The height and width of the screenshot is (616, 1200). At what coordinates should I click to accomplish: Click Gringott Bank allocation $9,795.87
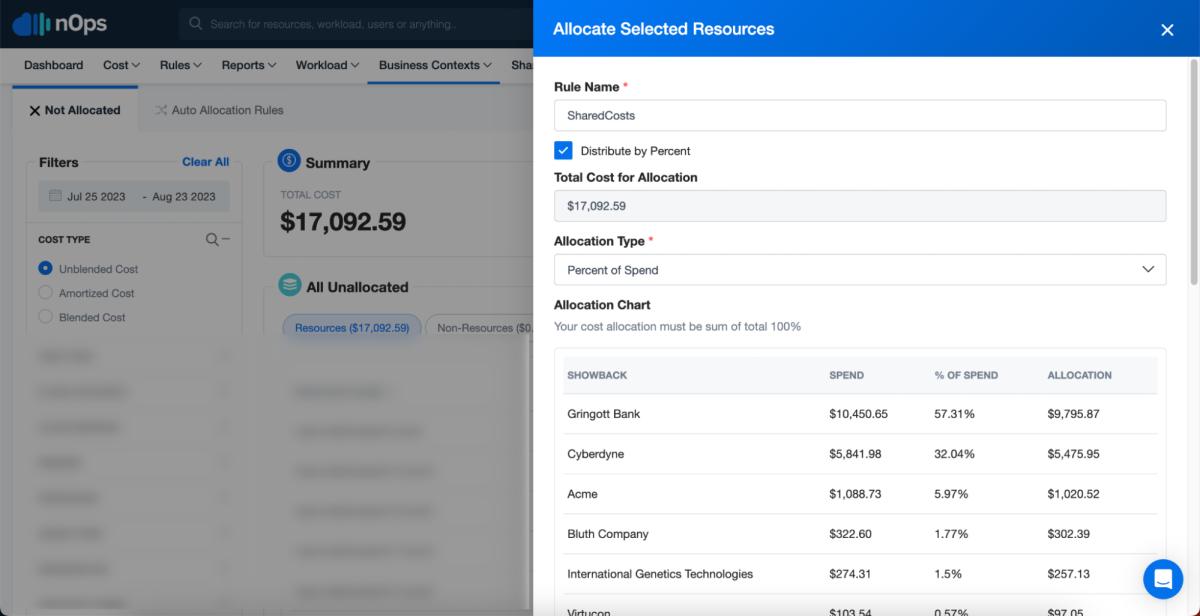tap(1073, 414)
